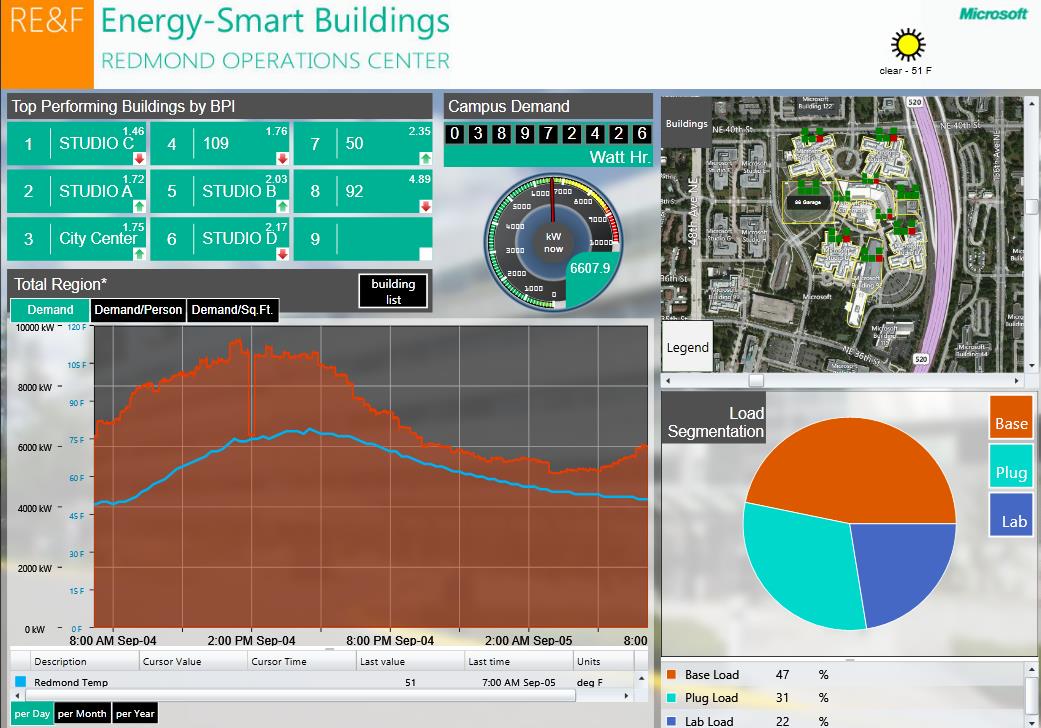The image size is (1041, 728).
Task: Click the "7:00 AM Sep-05" last time cell
Action: pyautogui.click(x=519, y=682)
